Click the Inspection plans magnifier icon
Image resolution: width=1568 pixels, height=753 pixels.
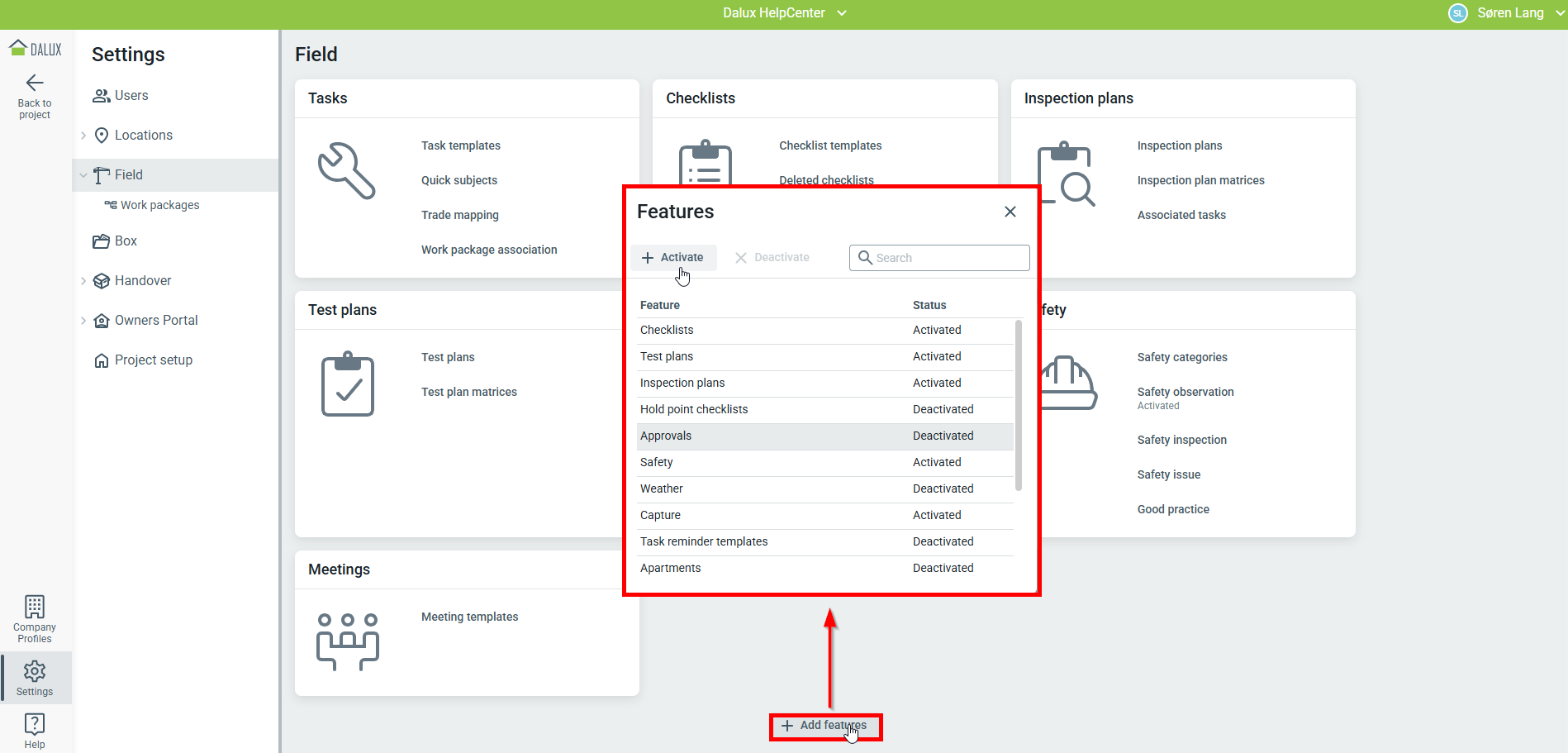pos(1065,174)
